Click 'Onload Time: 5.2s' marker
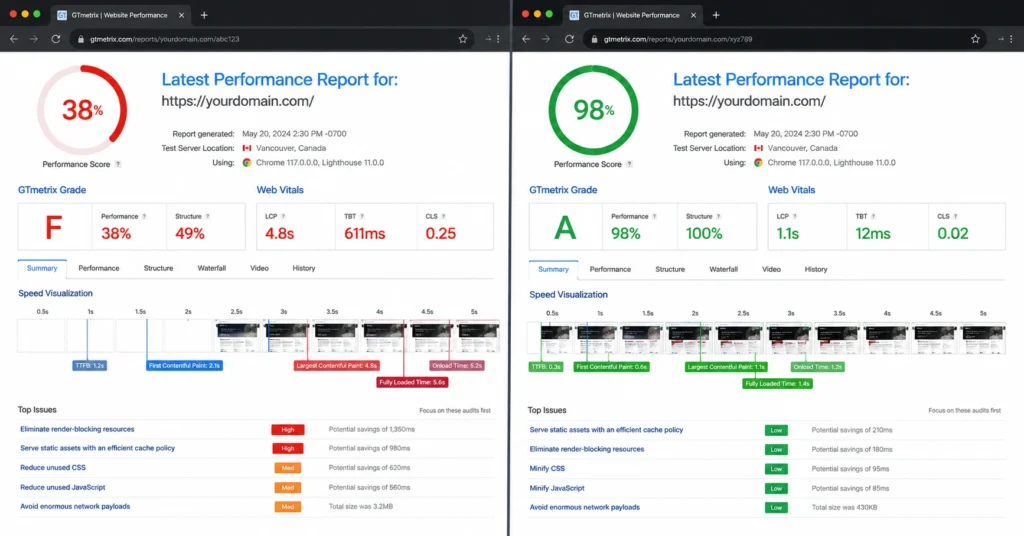 point(457,366)
